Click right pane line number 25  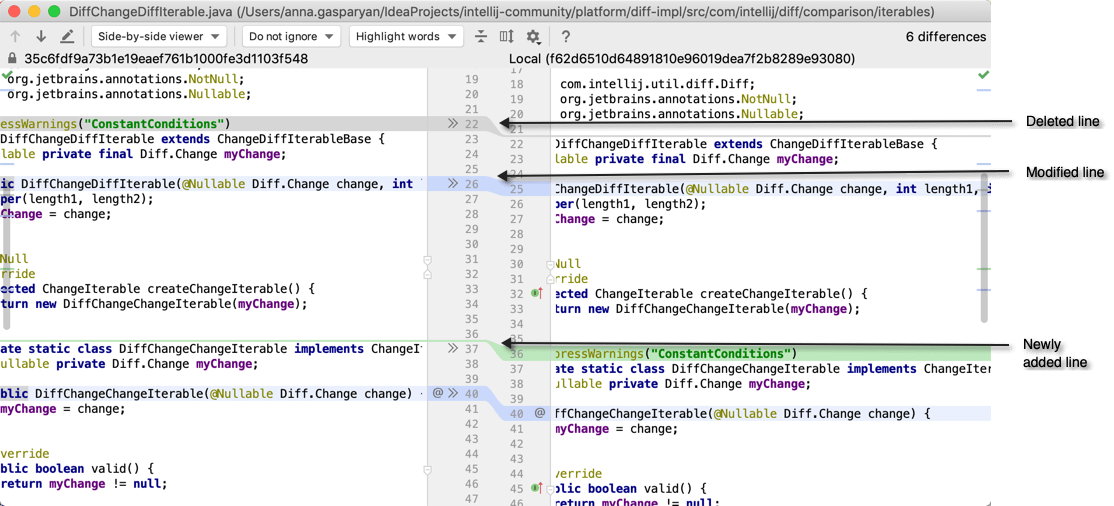[516, 190]
